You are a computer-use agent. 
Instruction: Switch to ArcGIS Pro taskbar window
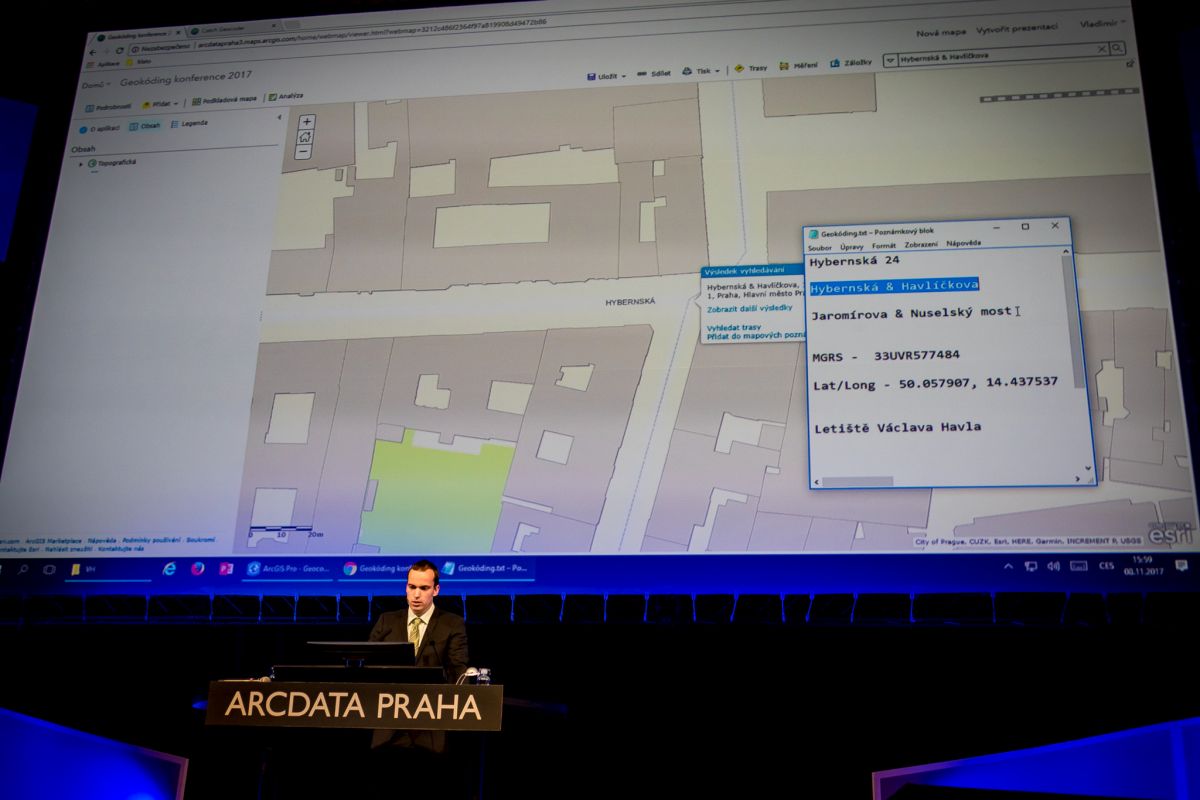click(x=285, y=569)
